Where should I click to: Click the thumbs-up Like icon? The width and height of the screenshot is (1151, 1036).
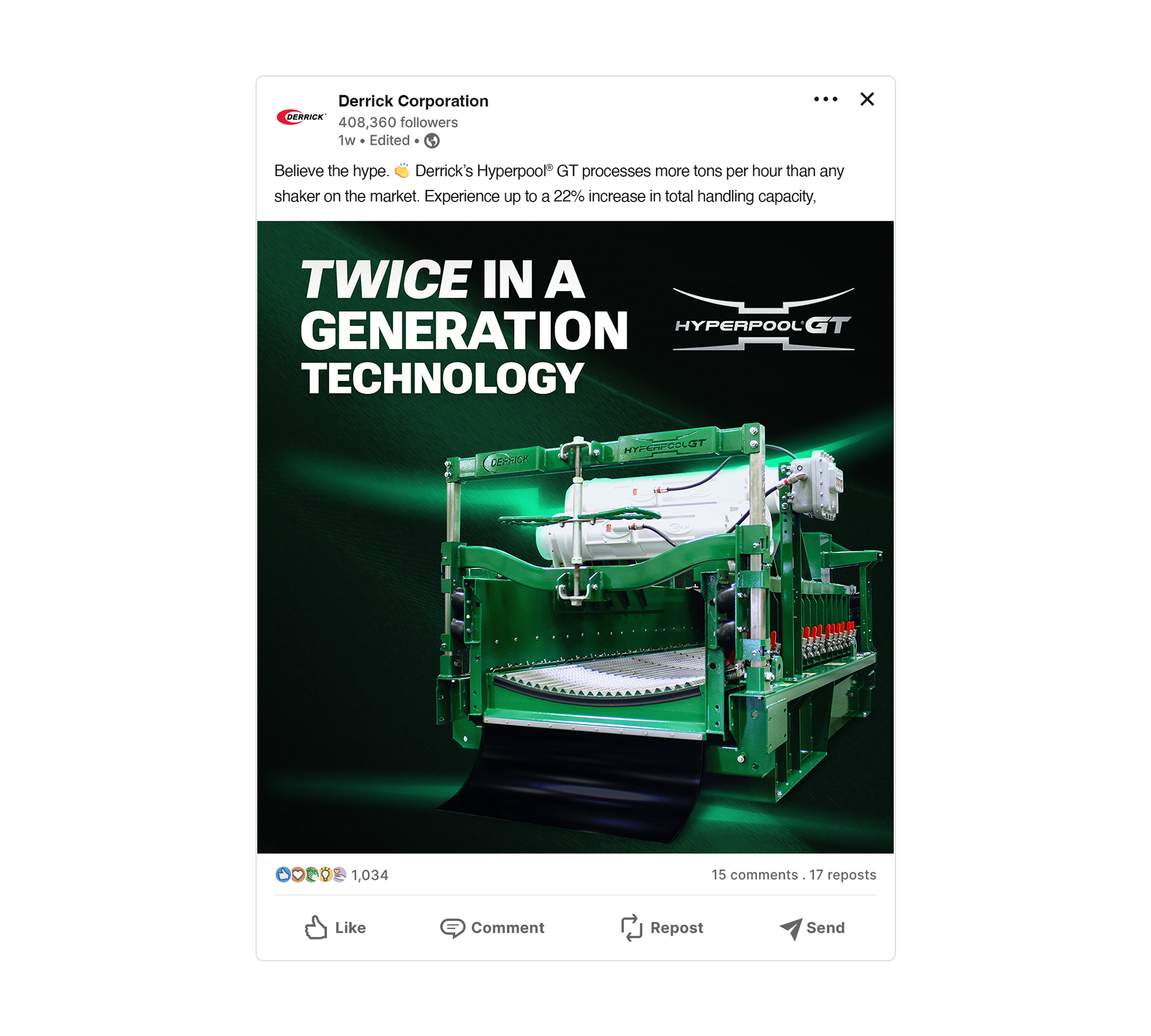click(x=316, y=927)
